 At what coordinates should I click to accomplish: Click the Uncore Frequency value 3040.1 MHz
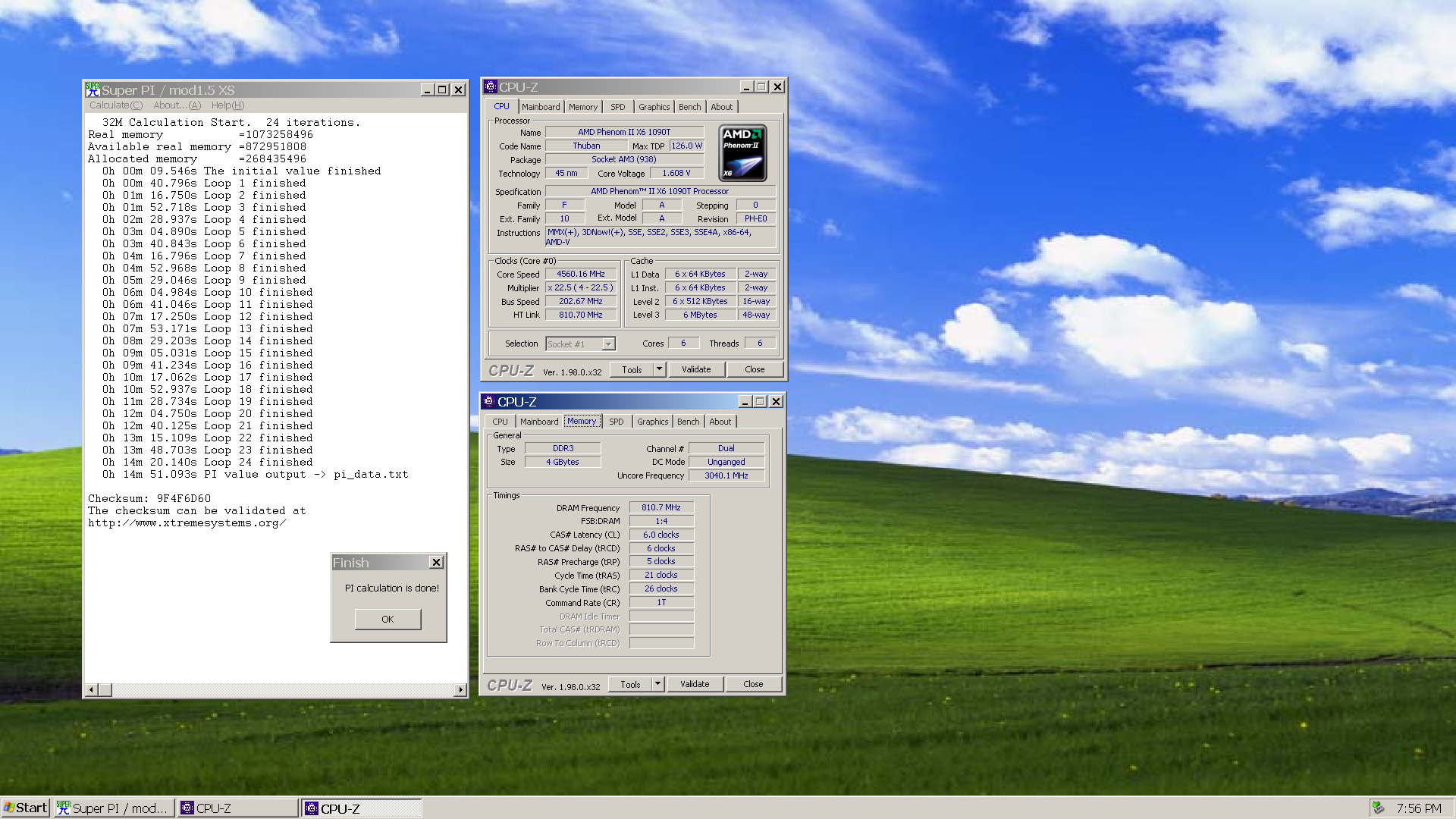point(726,476)
